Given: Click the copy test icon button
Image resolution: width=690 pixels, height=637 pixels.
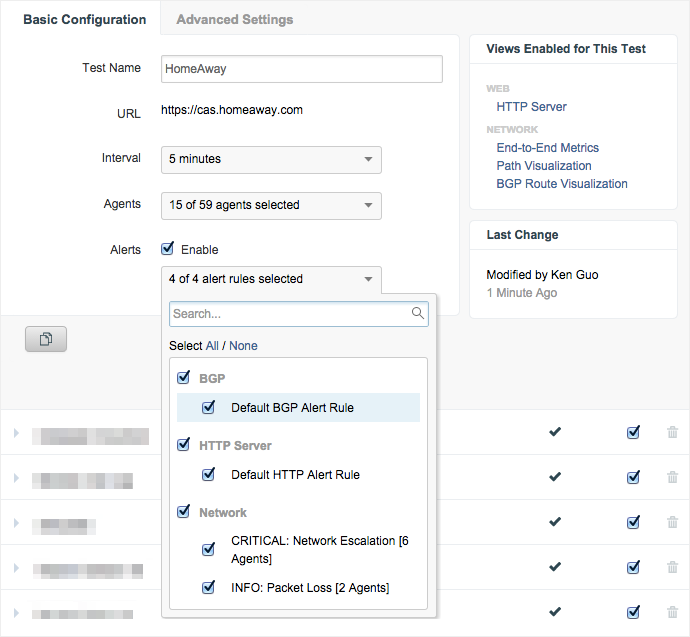Looking at the screenshot, I should [46, 340].
